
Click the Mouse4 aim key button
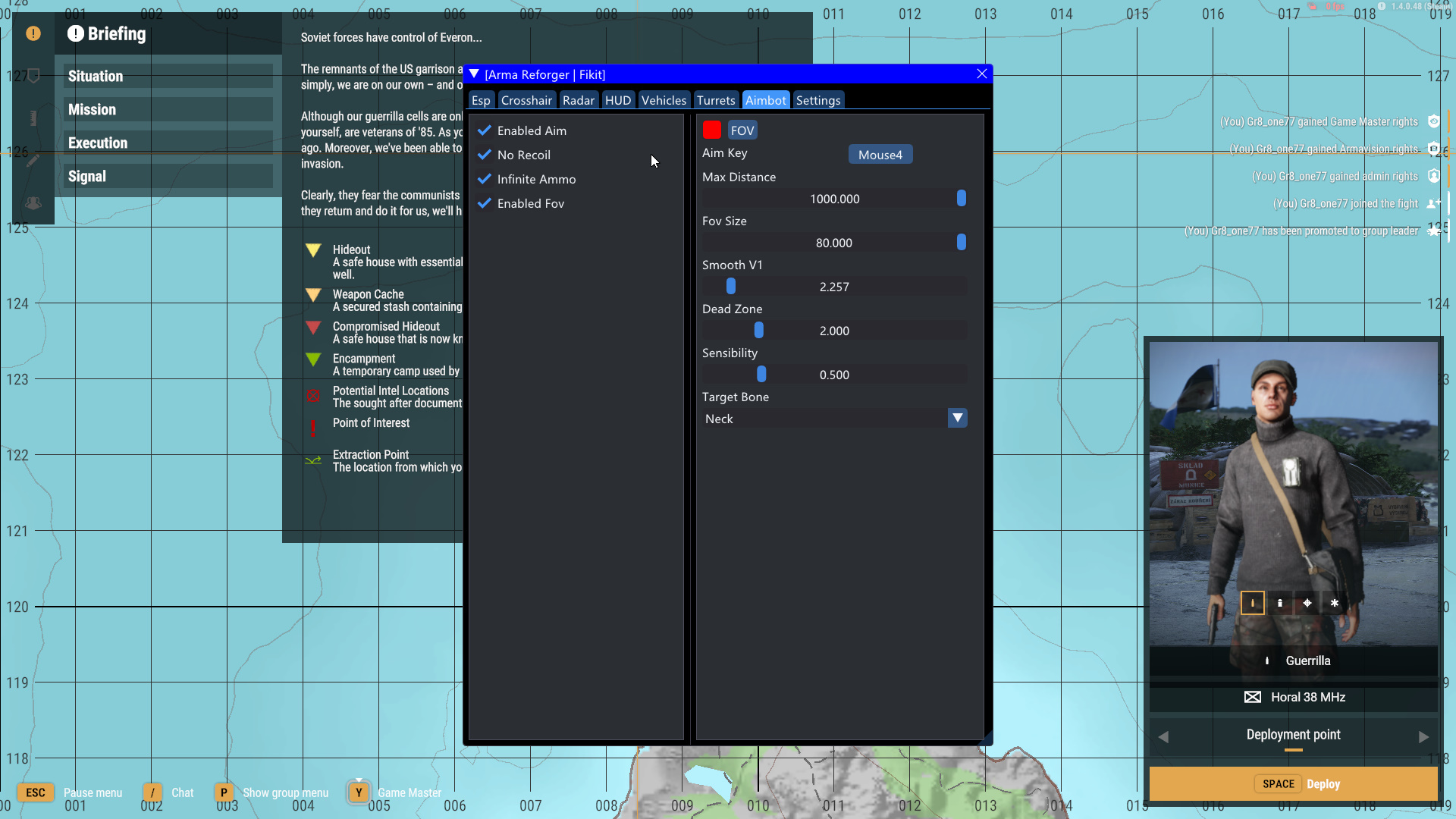click(880, 155)
